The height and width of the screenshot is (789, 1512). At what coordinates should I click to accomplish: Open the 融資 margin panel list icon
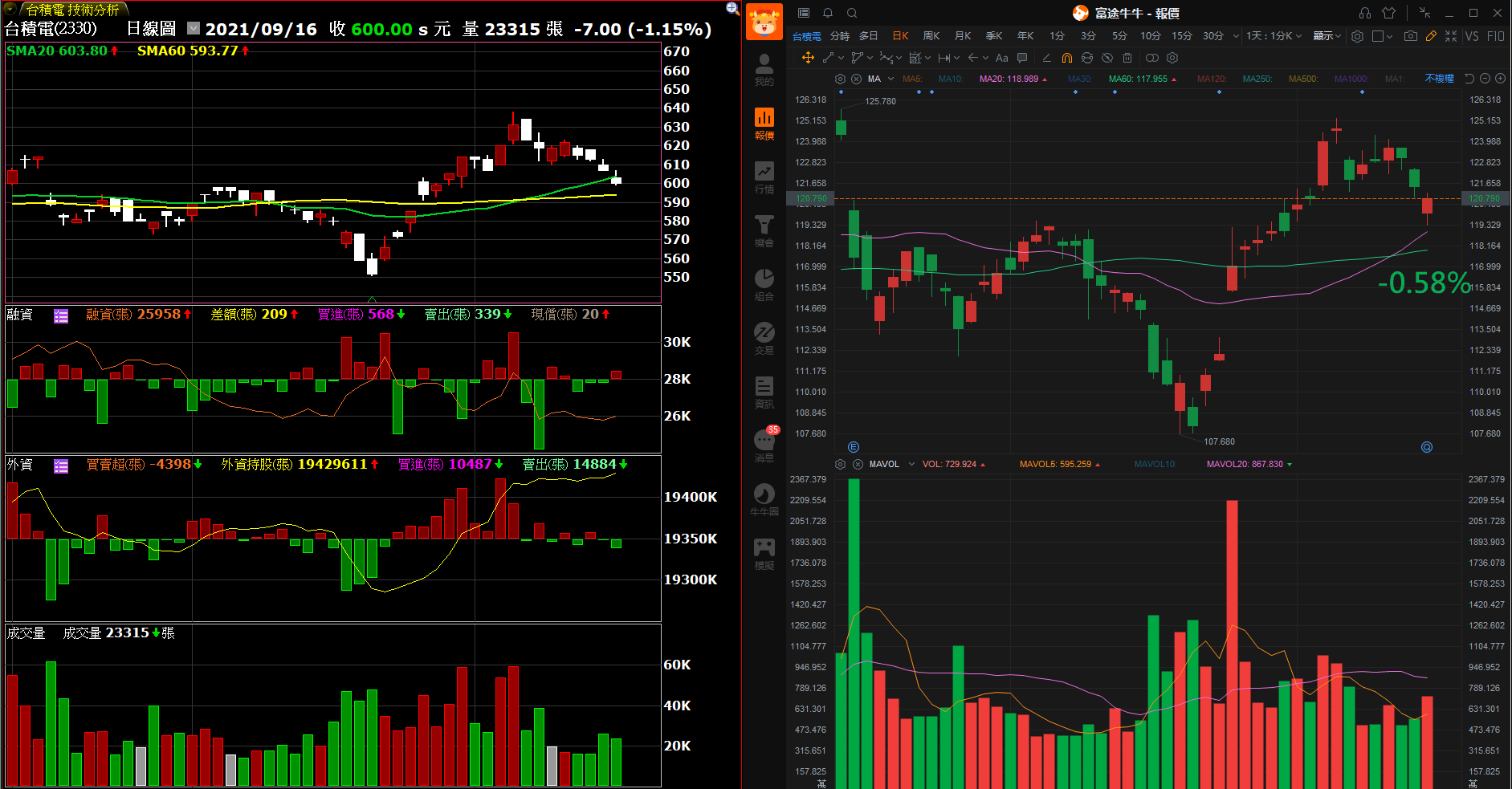pyautogui.click(x=61, y=315)
